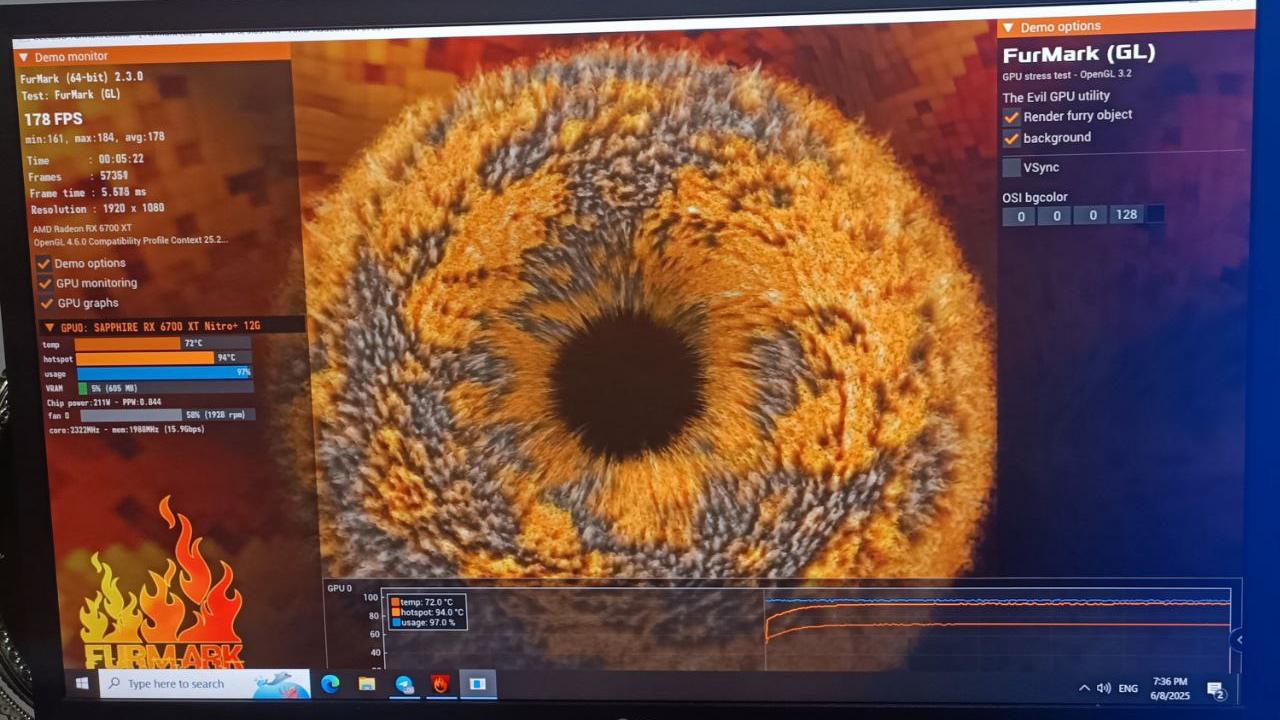Show hidden system tray icons
This screenshot has height=720, width=1280.
tap(1084, 688)
